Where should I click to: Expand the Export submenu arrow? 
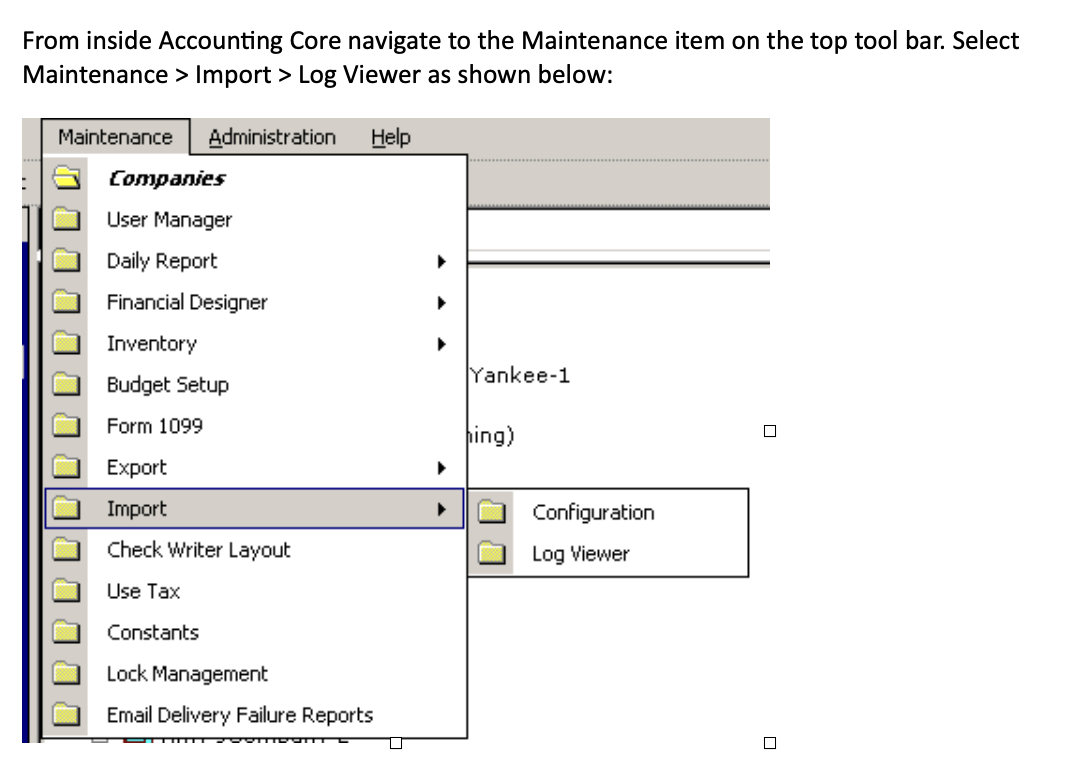(439, 468)
